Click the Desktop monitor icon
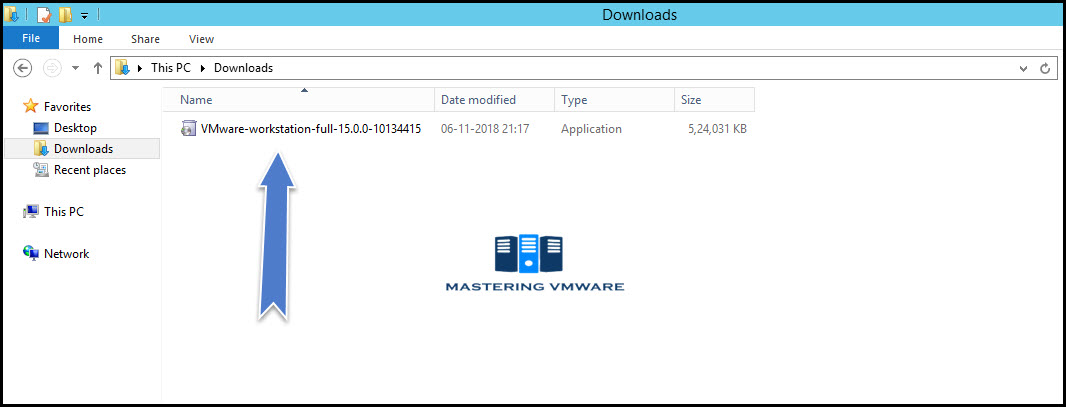1066x407 pixels. (x=41, y=128)
